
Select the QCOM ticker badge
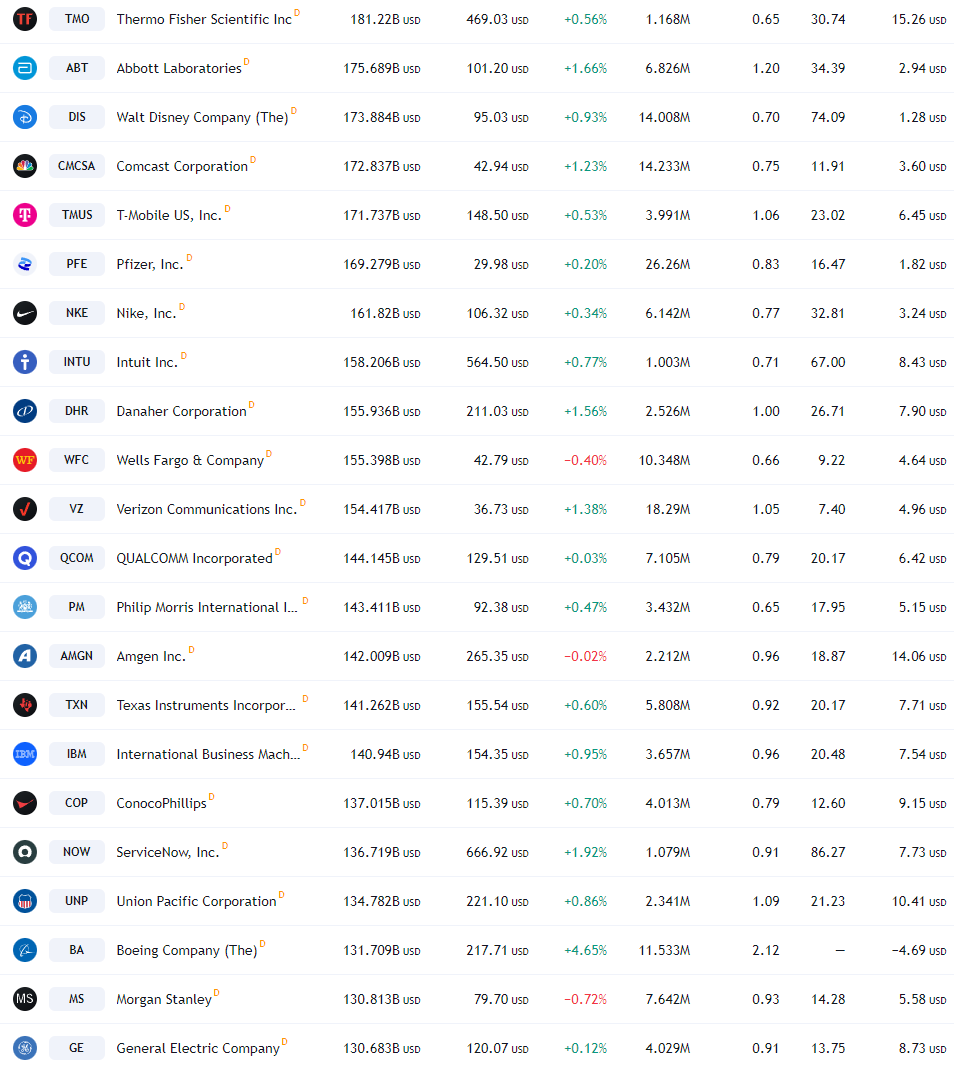[x=76, y=558]
